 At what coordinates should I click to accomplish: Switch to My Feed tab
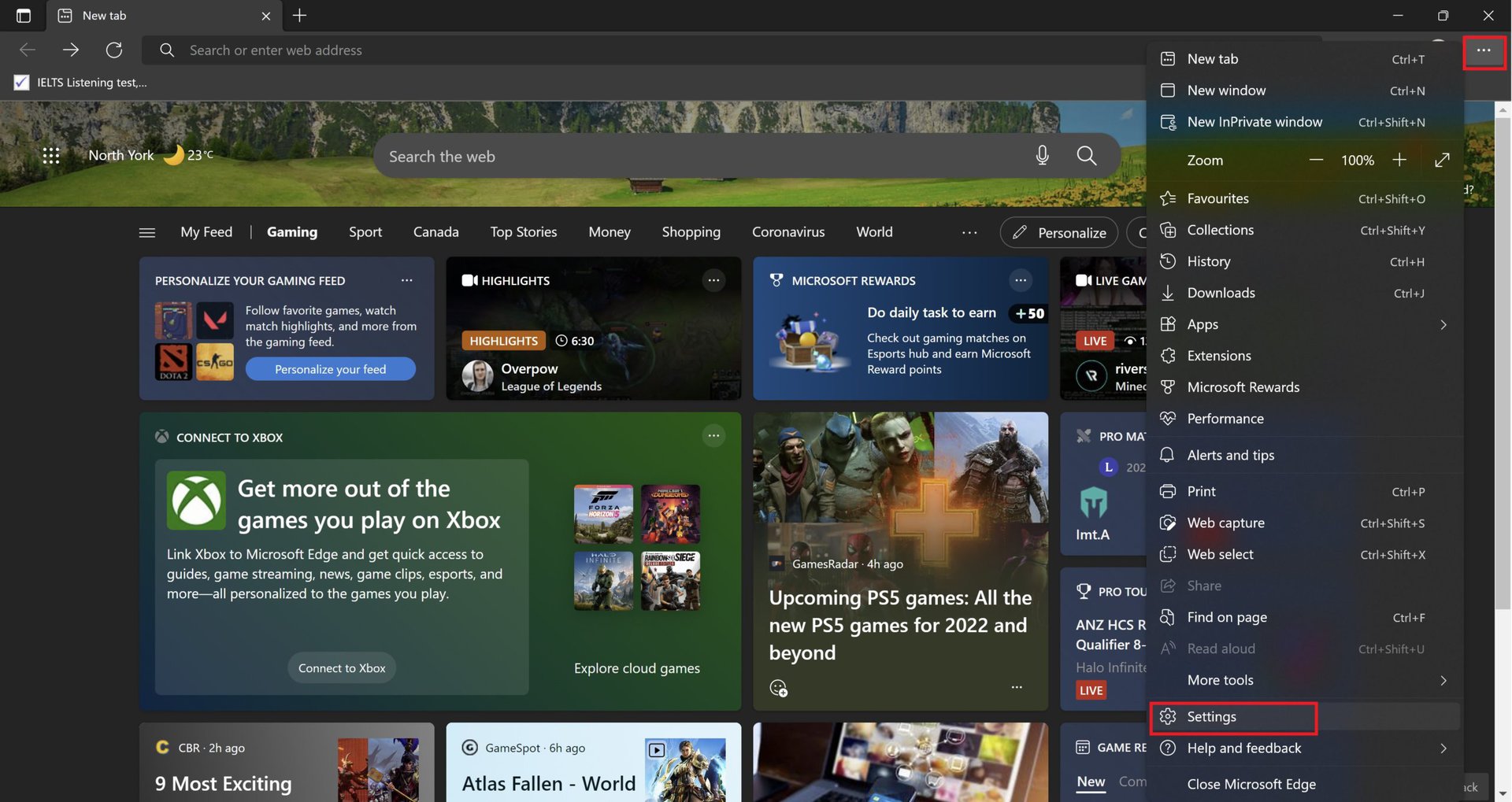[206, 232]
